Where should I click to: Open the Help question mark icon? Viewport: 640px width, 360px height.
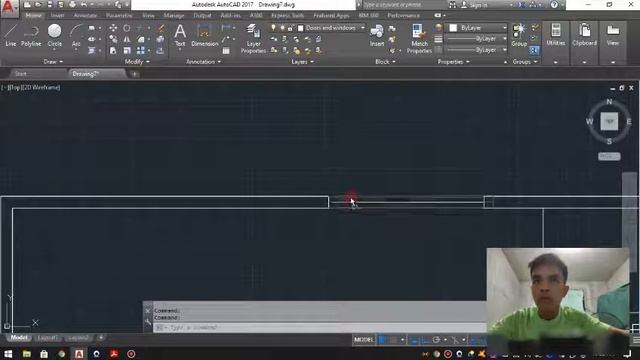(554, 4)
